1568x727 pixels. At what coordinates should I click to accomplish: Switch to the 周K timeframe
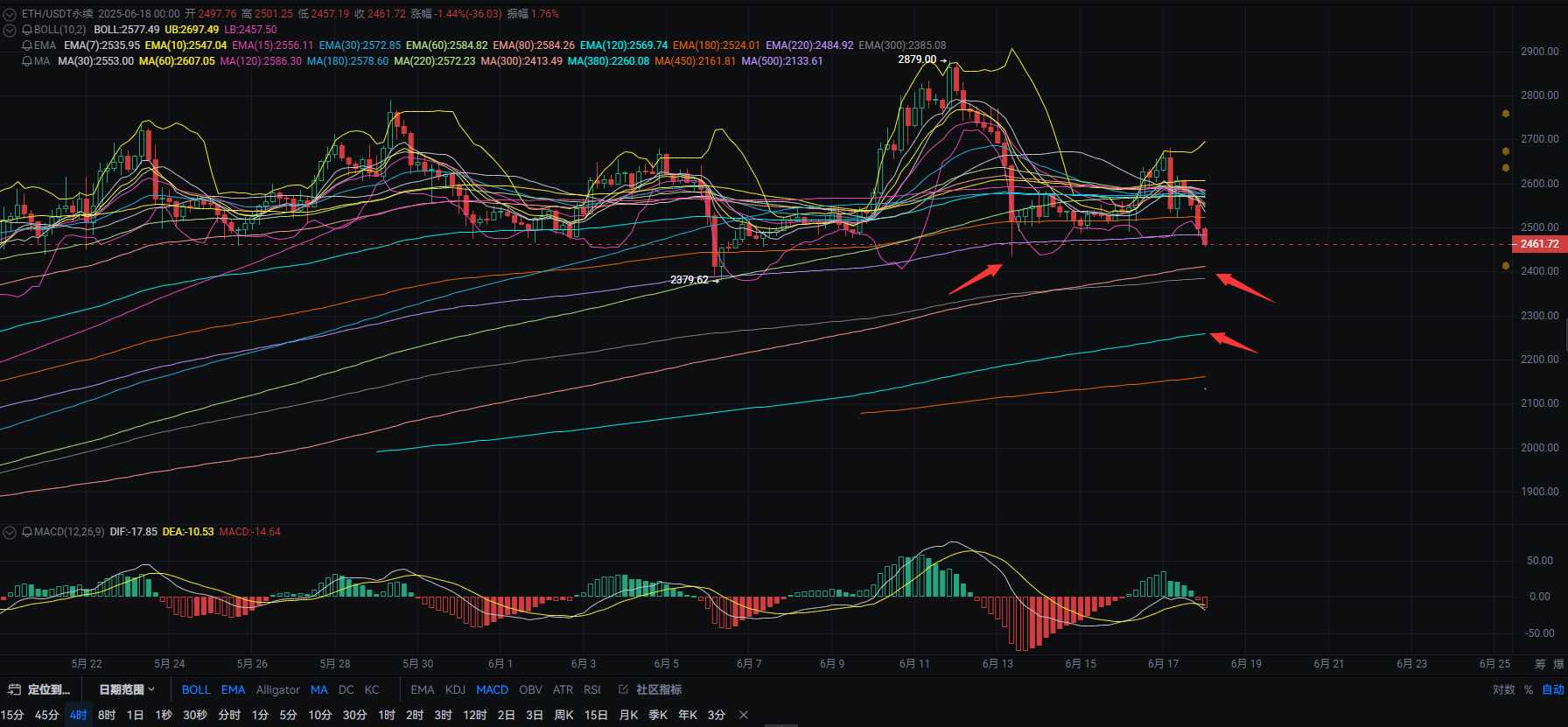[564, 715]
